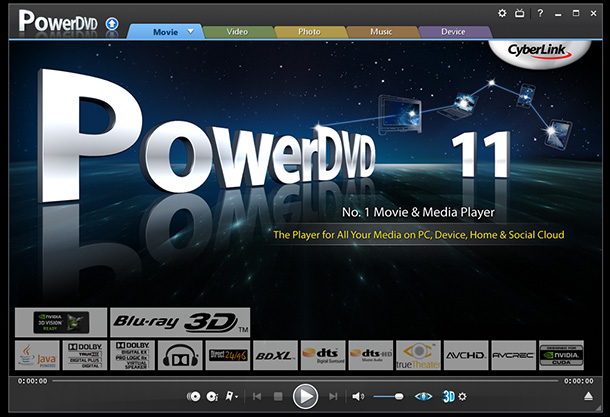Screen dimensions: 610x417
Task: Click the Dolby Pro Logic IIx badge
Action: click(132, 356)
